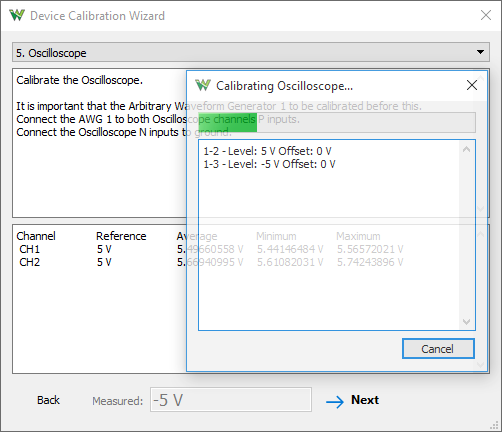This screenshot has height=432, width=502.
Task: Click the log scrollbar down arrow
Action: tap(466, 322)
